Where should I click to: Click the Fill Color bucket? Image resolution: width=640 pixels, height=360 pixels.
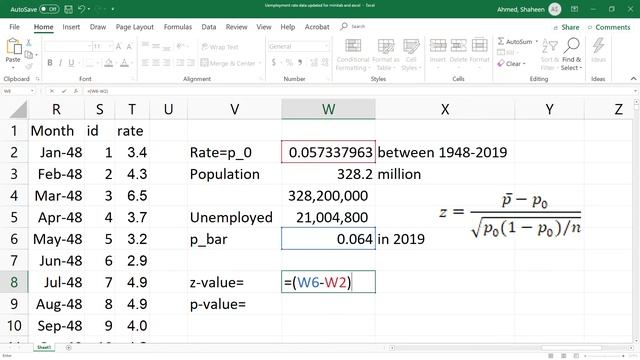pos(109,63)
